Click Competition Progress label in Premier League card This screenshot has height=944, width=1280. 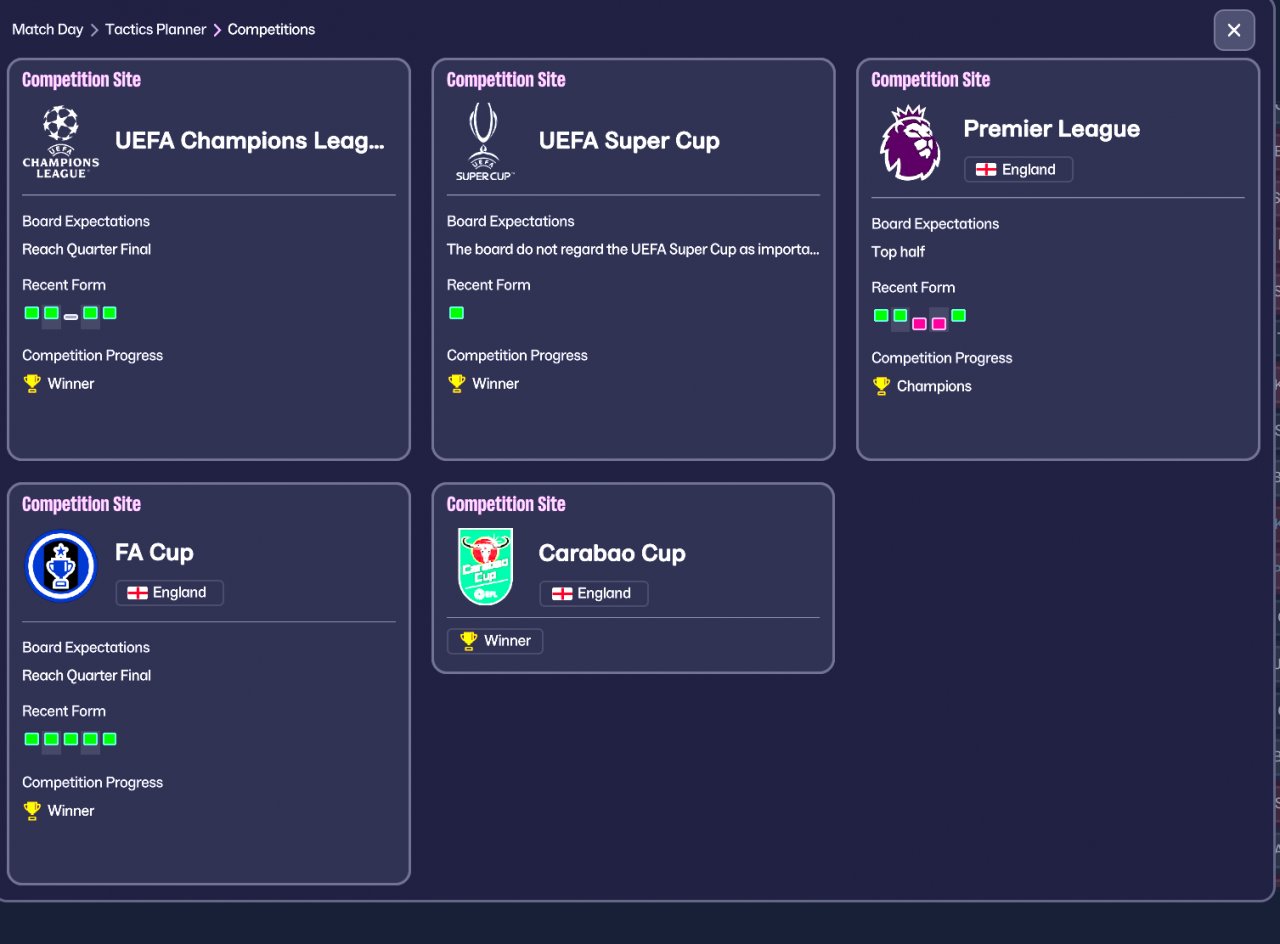tap(942, 358)
